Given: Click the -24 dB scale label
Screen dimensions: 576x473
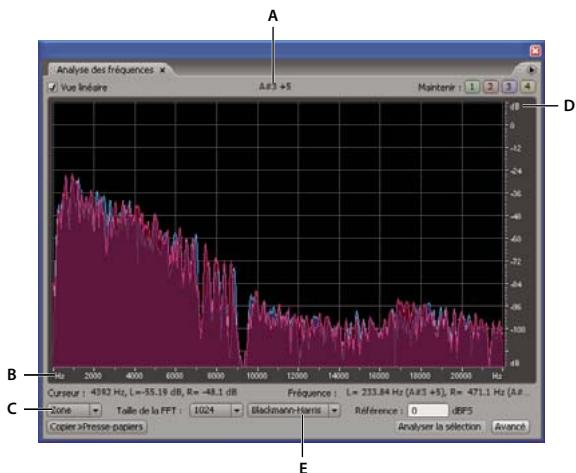Looking at the screenshot, I should click(515, 171).
